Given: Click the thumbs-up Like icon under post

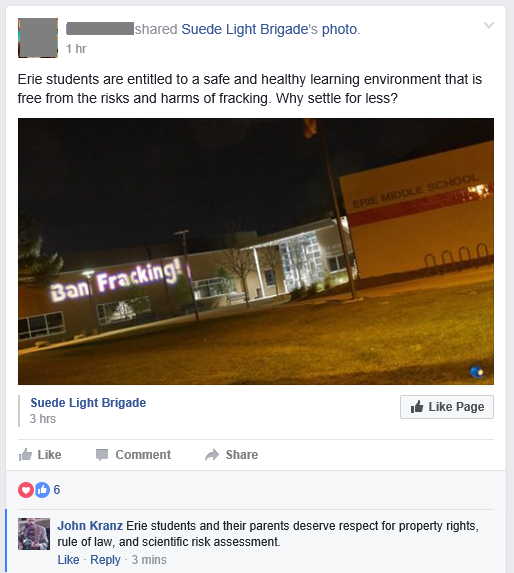Looking at the screenshot, I should point(25,455).
